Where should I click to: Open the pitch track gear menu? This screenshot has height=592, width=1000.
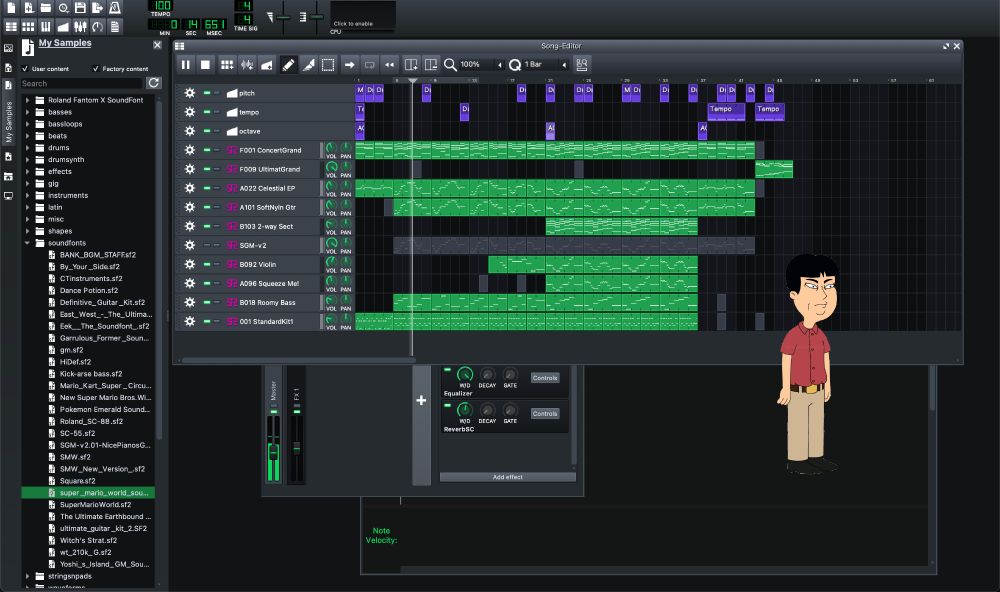(x=189, y=93)
